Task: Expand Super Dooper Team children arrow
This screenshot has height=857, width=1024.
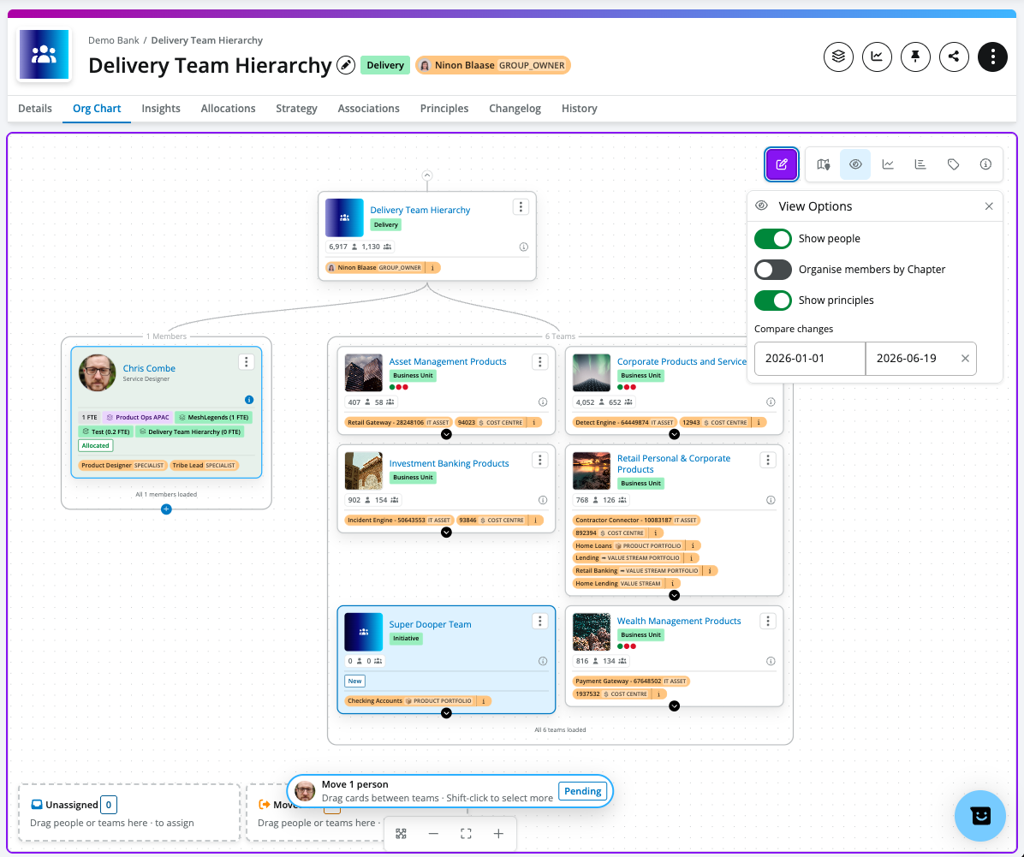Action: (446, 713)
